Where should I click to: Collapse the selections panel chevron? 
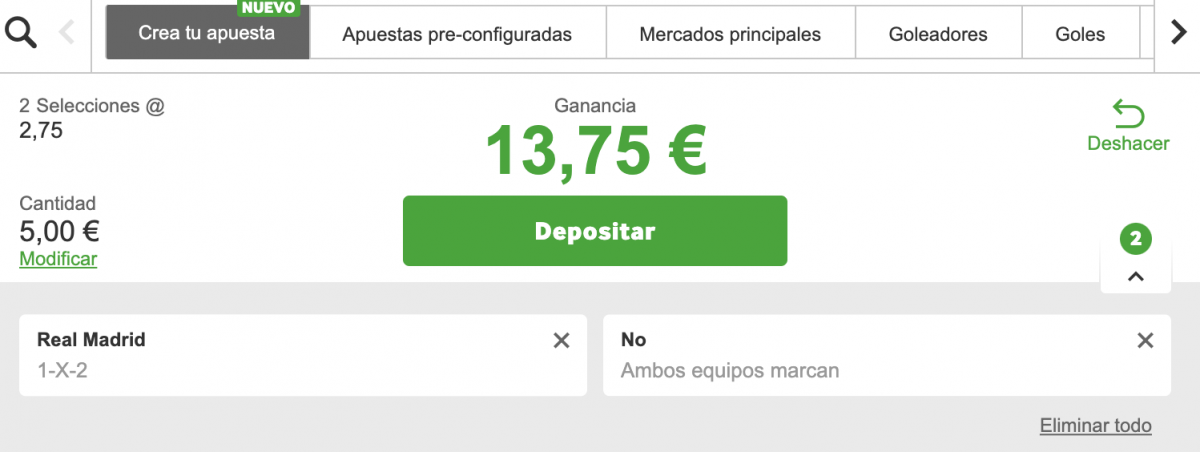[x=1135, y=277]
